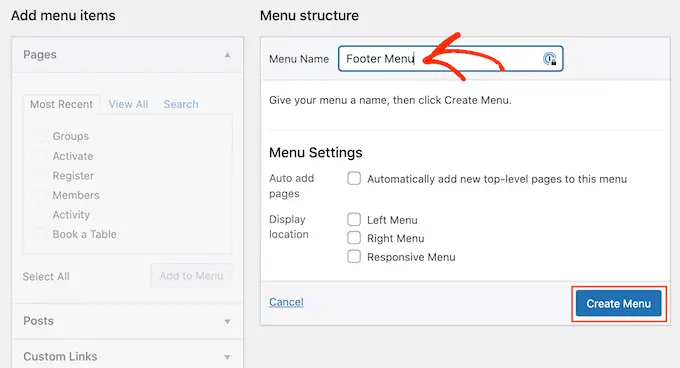Check the Groups page checkbox

[x=40, y=136]
